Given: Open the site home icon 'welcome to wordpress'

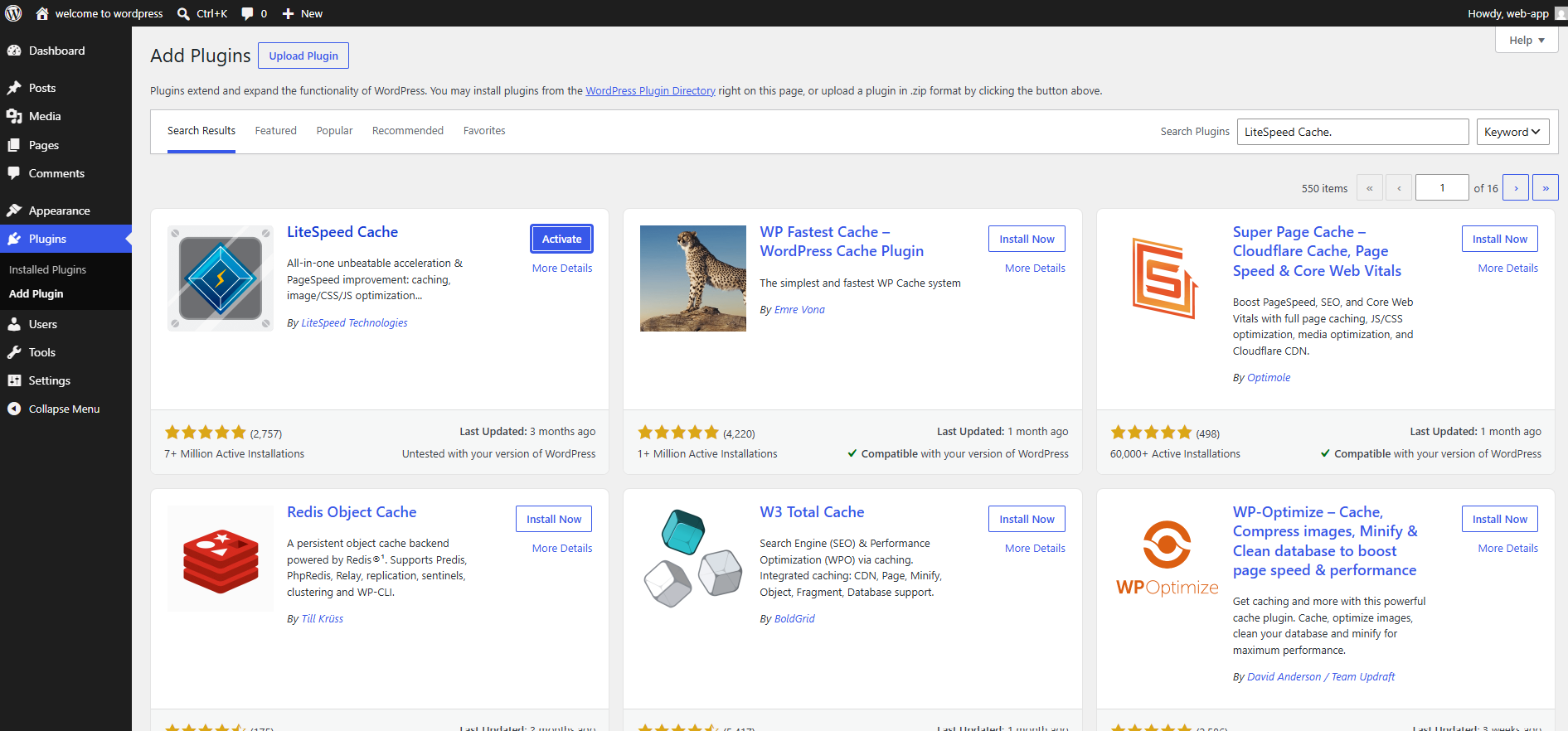Looking at the screenshot, I should click(x=42, y=13).
